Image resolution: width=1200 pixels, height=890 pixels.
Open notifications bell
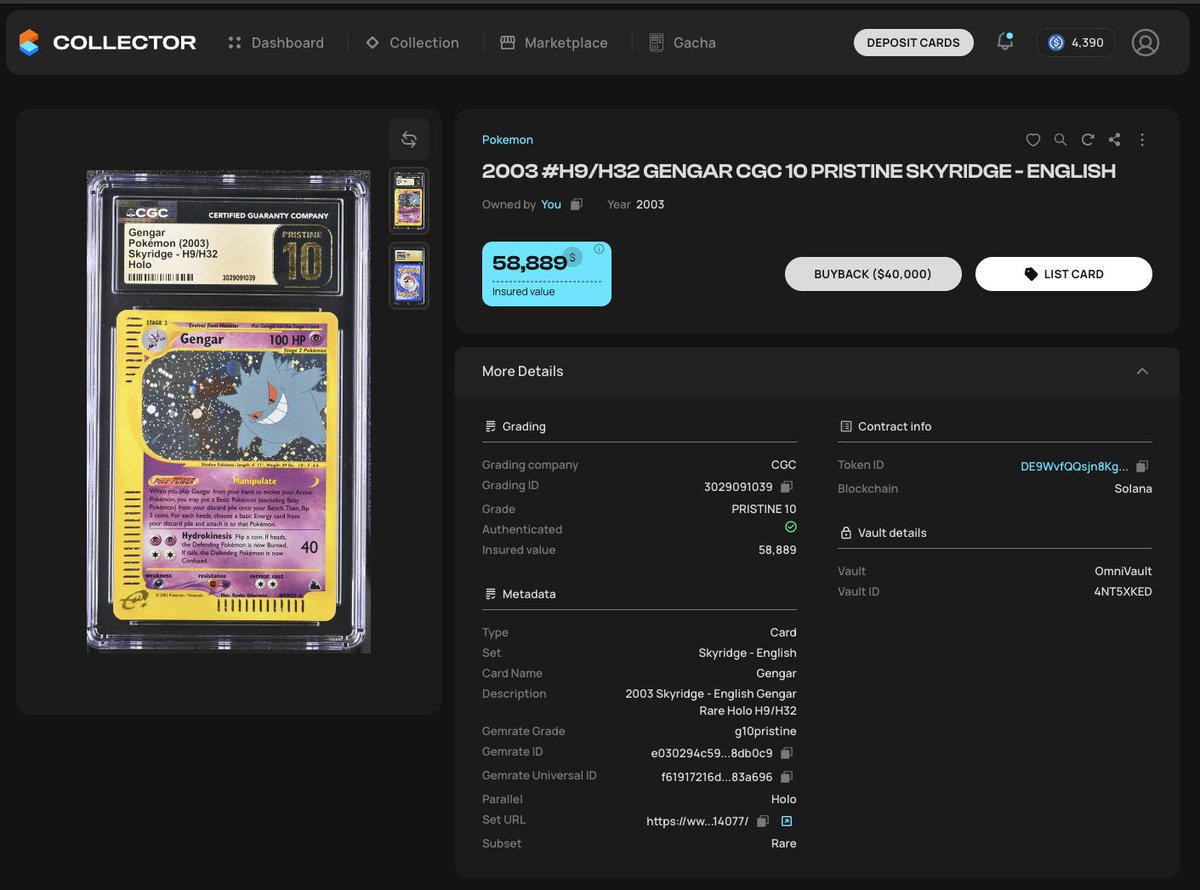tap(1005, 42)
